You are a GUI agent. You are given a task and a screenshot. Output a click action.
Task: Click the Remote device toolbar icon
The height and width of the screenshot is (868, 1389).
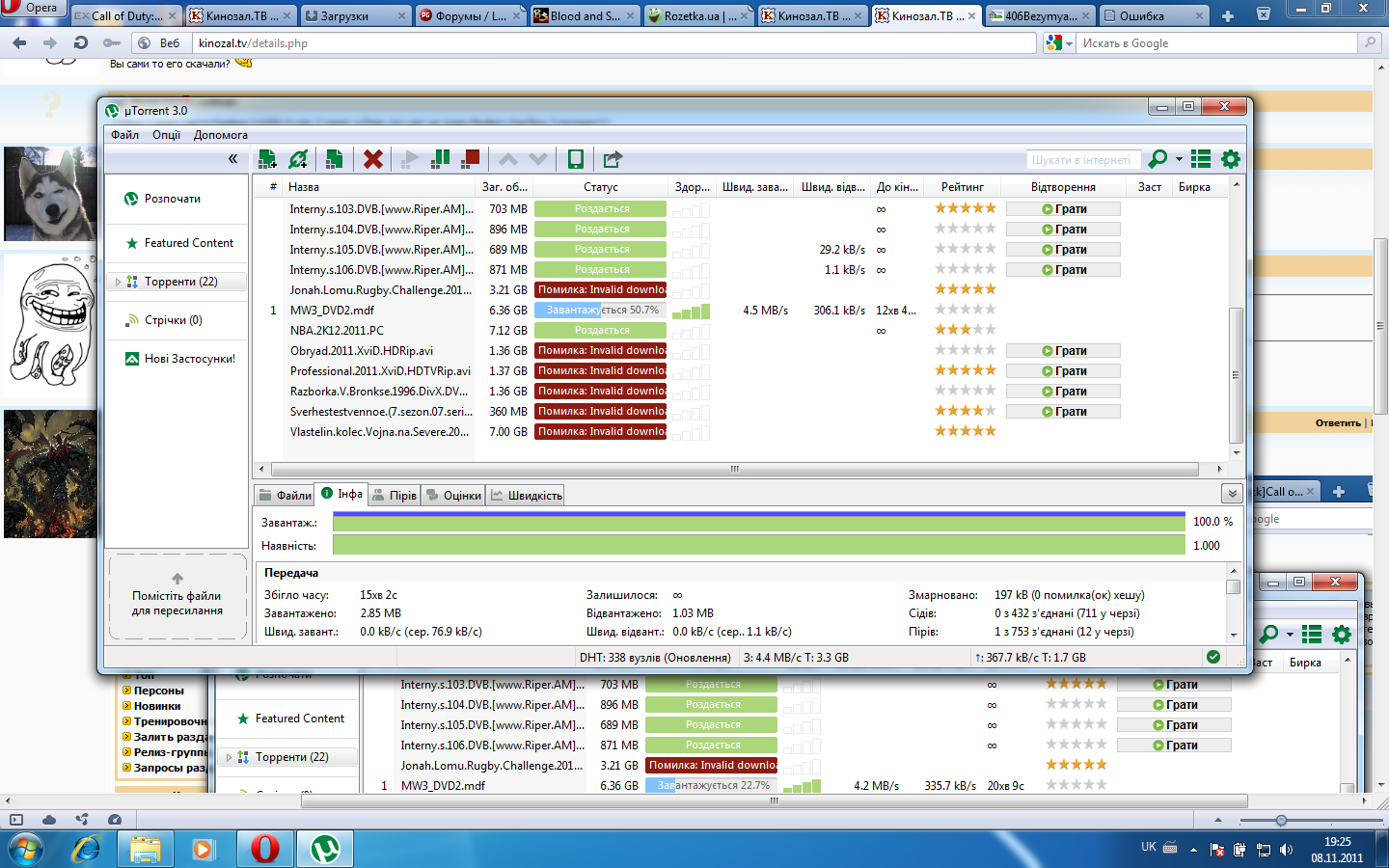[576, 159]
